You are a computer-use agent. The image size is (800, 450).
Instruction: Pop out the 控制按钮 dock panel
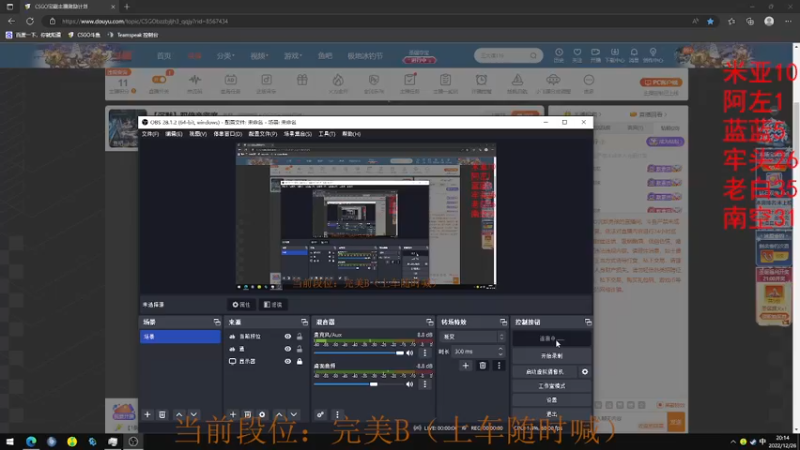[588, 322]
